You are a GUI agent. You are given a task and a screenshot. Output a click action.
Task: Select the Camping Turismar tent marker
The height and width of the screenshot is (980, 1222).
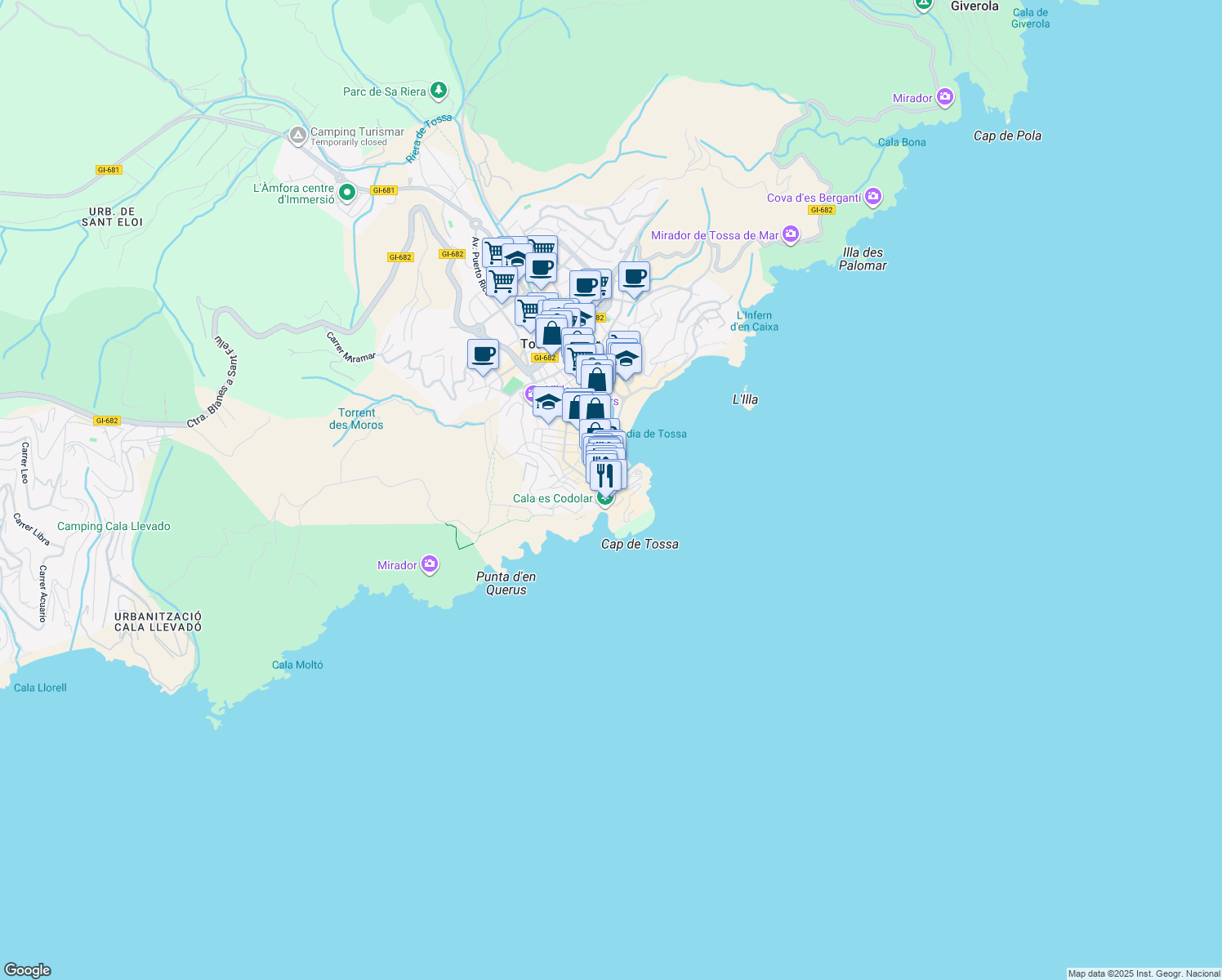297,135
